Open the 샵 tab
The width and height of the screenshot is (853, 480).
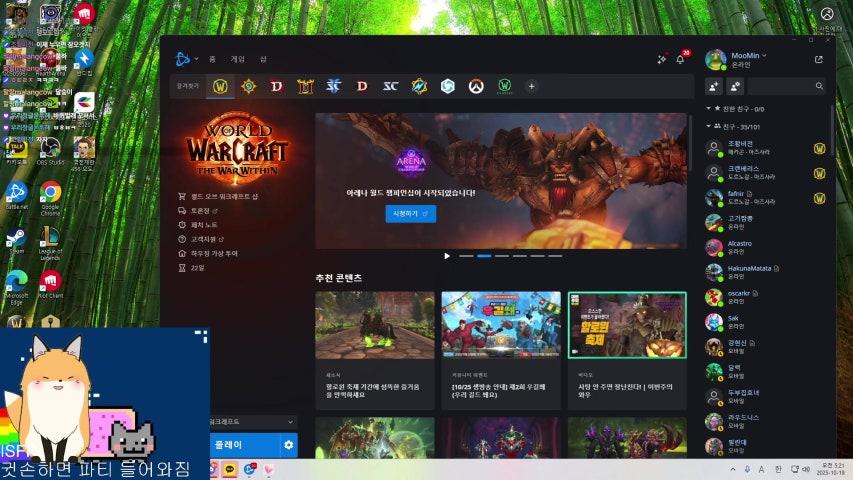point(263,59)
